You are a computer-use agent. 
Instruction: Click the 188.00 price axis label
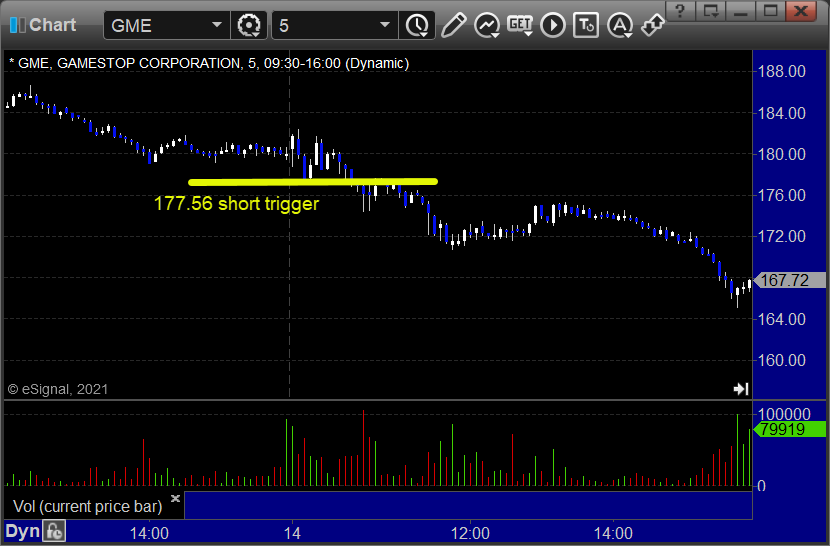point(782,71)
